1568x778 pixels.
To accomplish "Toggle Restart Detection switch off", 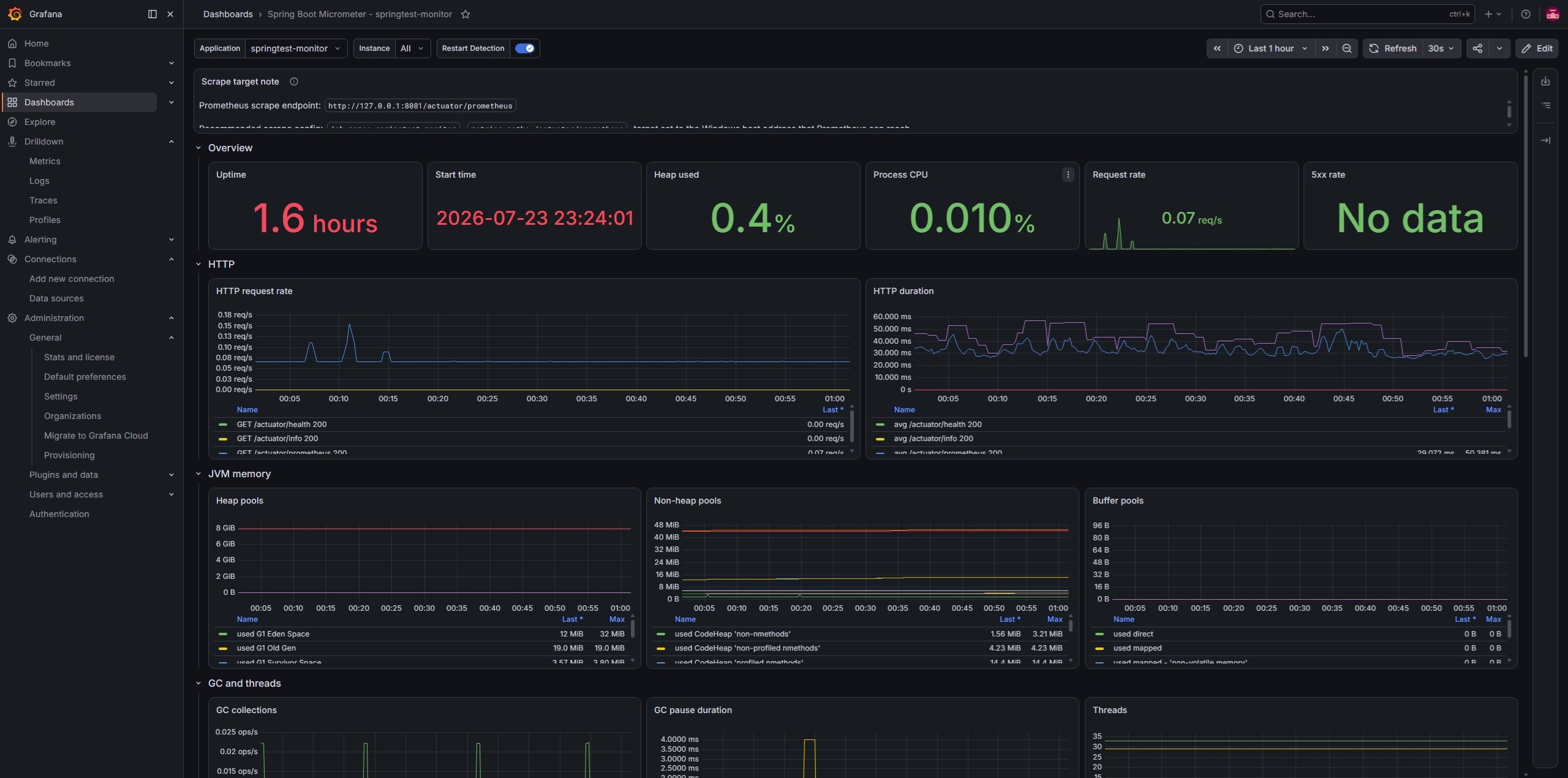I will pos(525,48).
